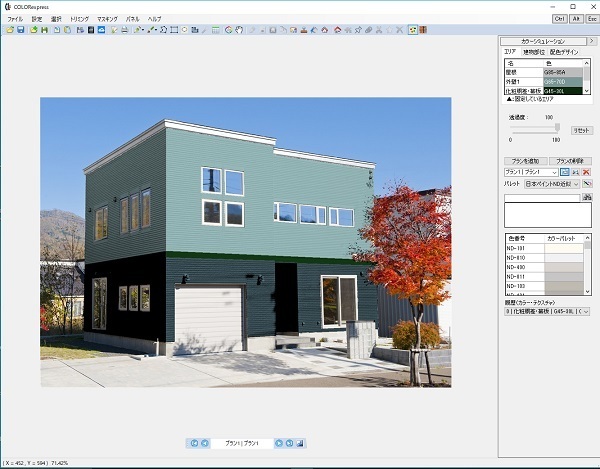The image size is (600, 469).
Task: Toggle the Alt key button
Action: click(574, 18)
